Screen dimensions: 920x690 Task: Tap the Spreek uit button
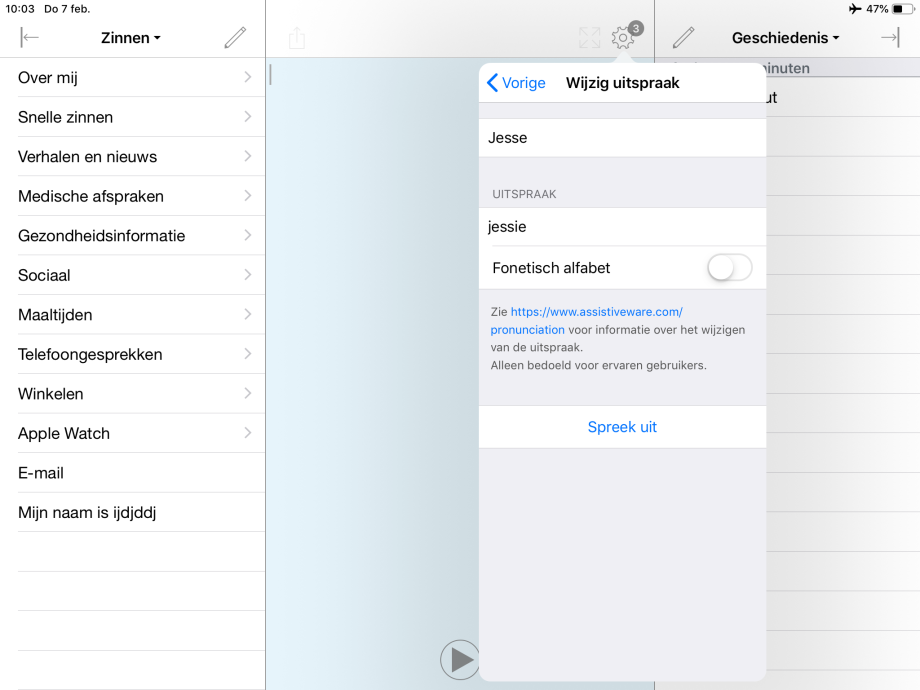coord(622,427)
